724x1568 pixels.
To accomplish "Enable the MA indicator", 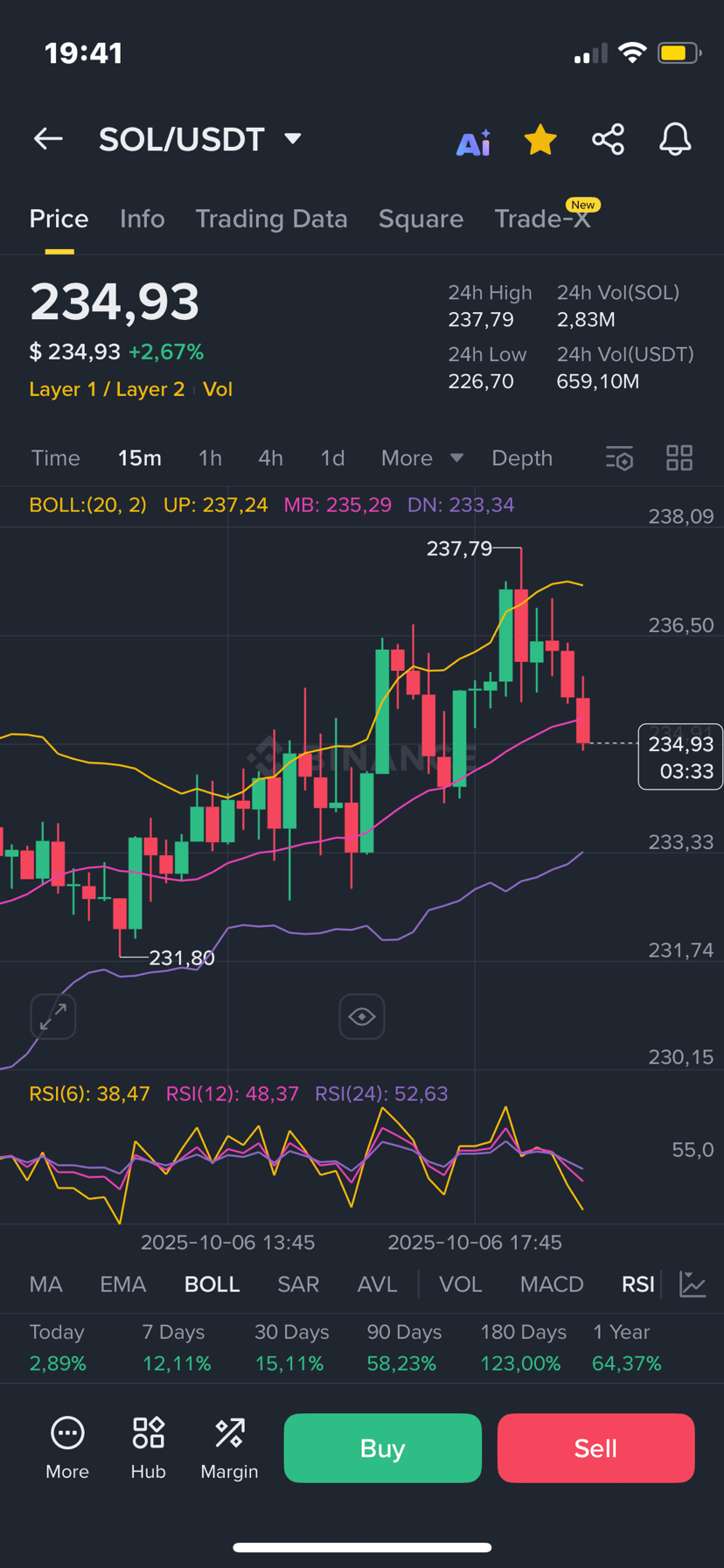I will [x=45, y=1284].
